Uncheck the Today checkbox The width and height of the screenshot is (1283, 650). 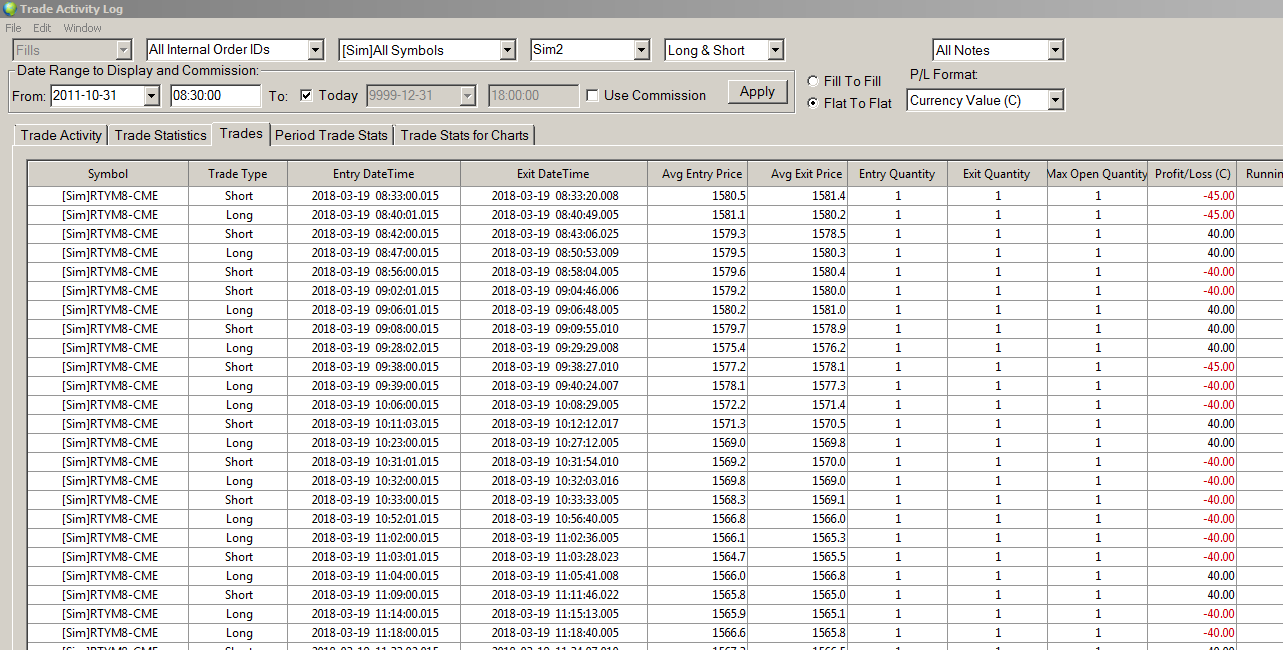[x=306, y=96]
